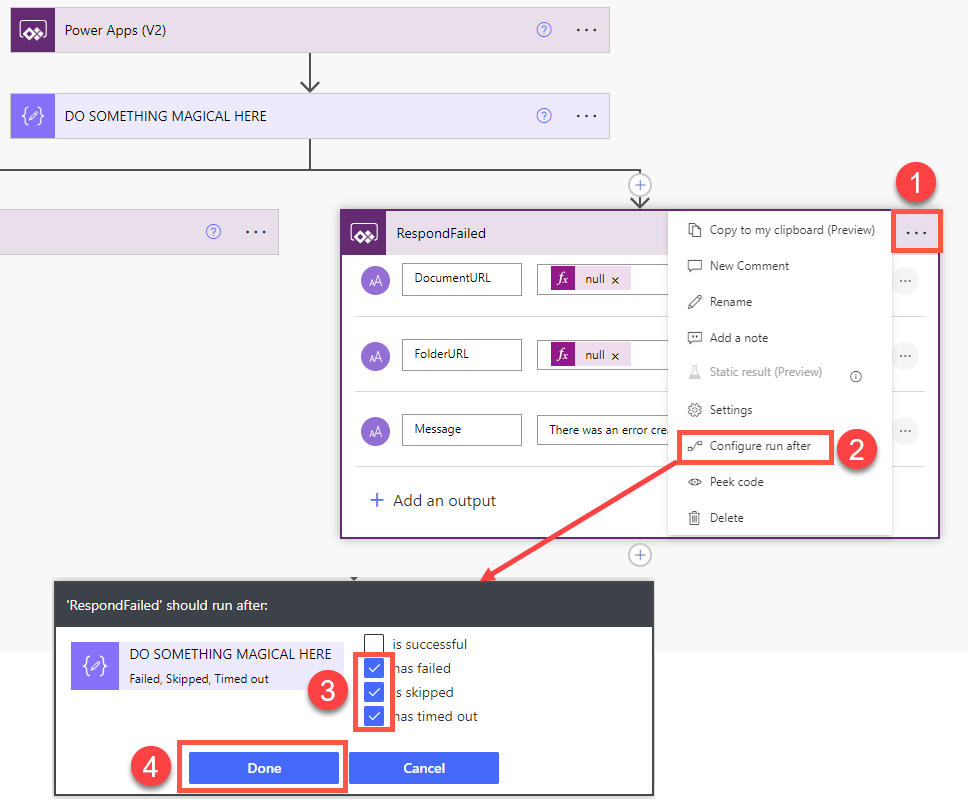
Task: Disable the 'has timed out' checkbox
Action: pos(374,715)
